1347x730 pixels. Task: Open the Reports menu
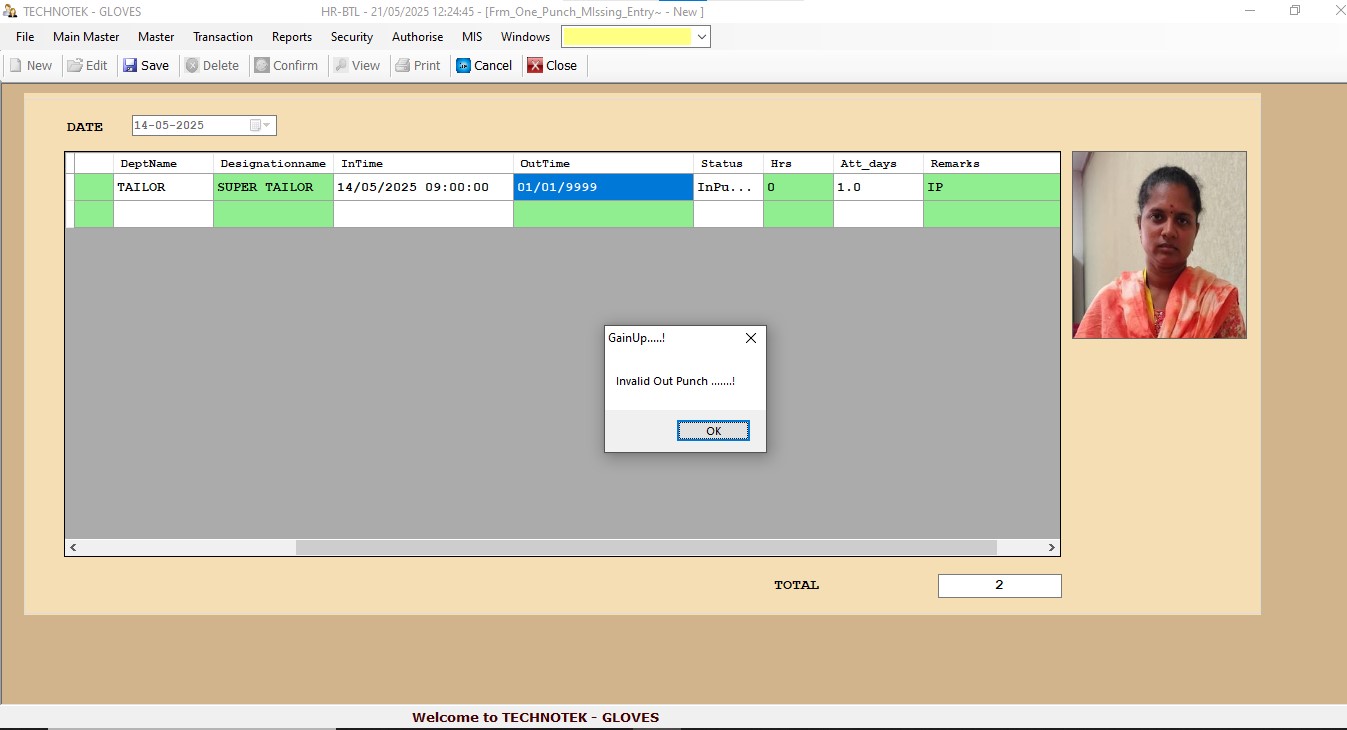point(292,37)
